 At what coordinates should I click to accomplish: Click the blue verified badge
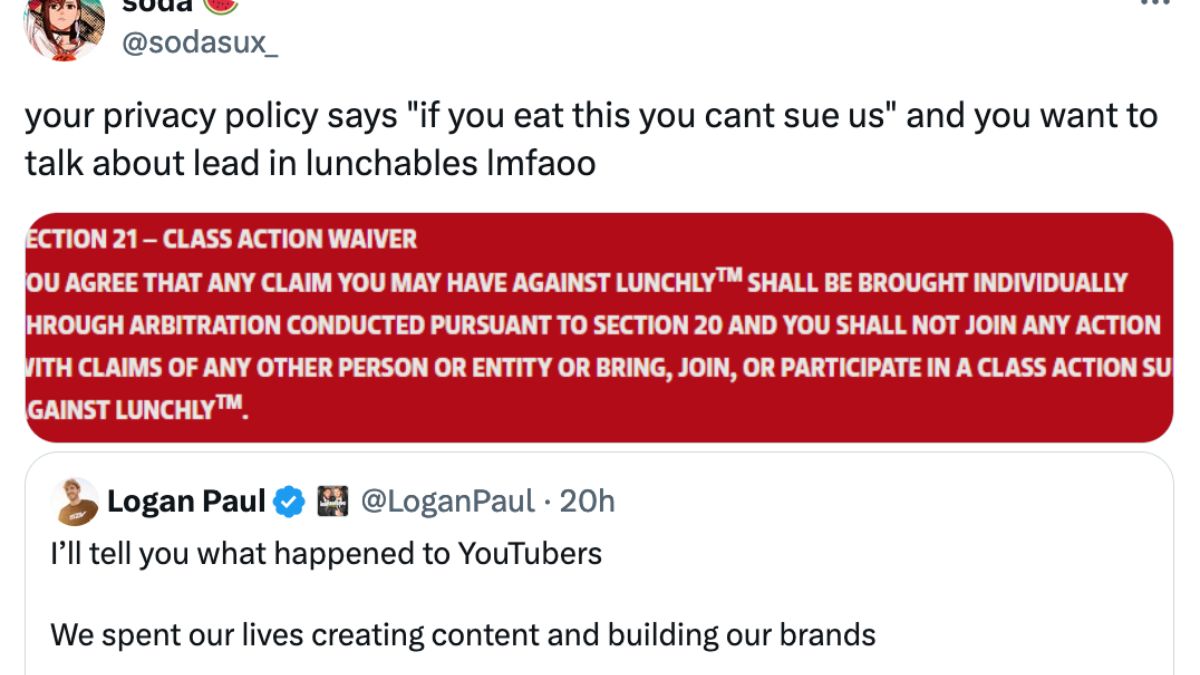(290, 501)
